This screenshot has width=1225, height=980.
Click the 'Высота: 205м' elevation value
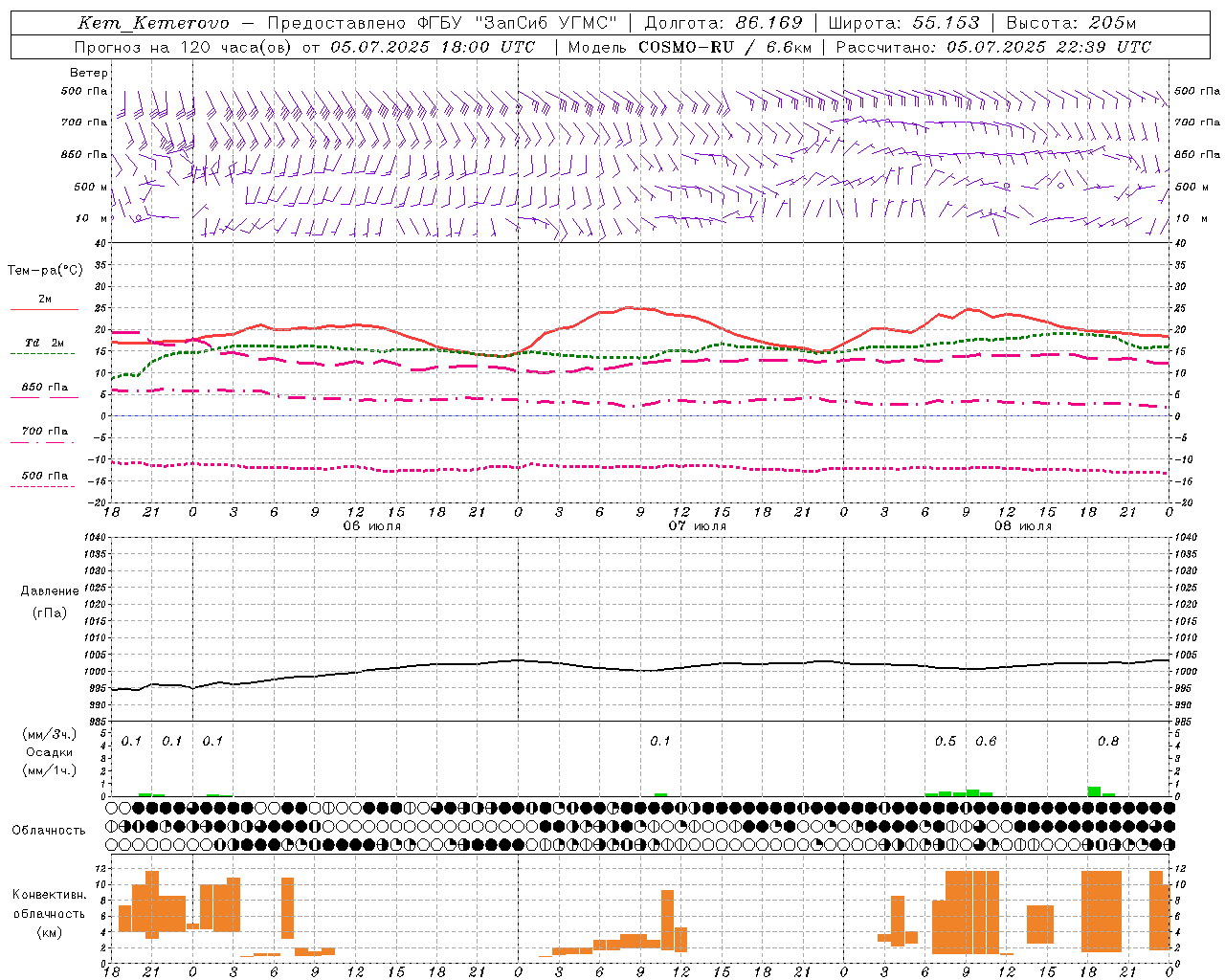1071,23
